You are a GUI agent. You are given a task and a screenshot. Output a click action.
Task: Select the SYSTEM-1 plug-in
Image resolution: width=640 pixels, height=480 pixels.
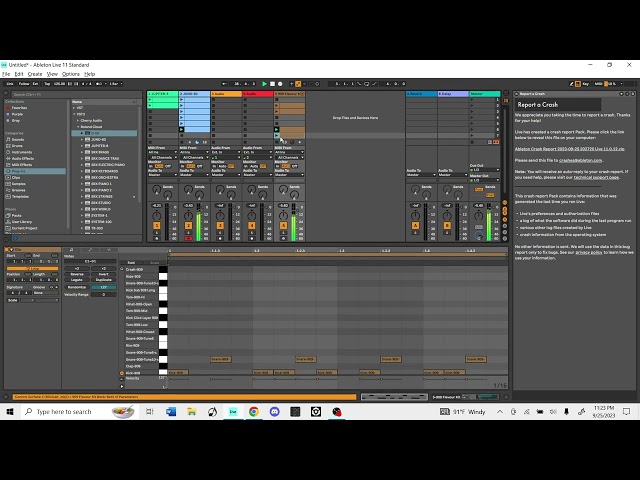coord(99,216)
